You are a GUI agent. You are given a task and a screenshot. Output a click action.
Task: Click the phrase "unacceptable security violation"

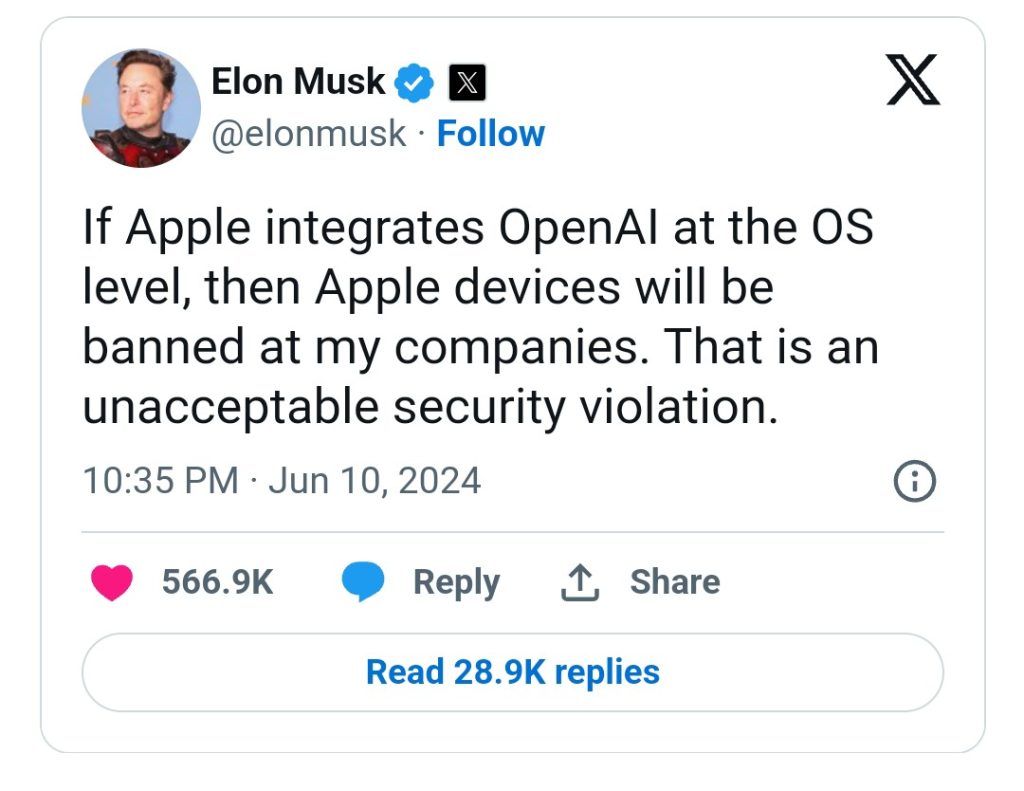(430, 407)
